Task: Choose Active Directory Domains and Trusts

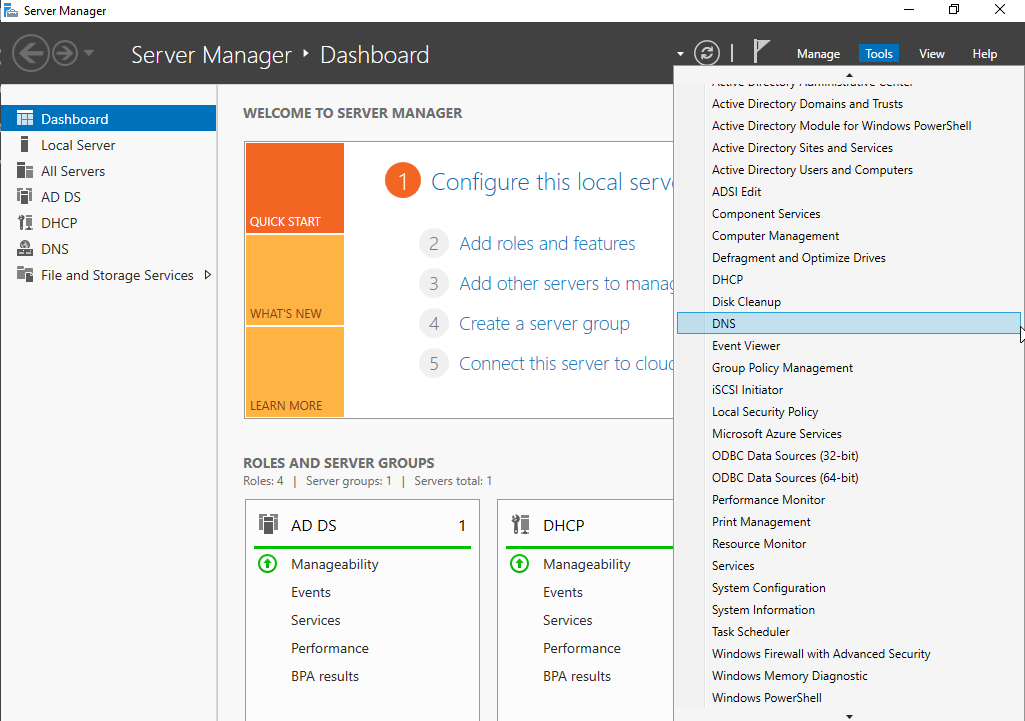Action: [849, 104]
